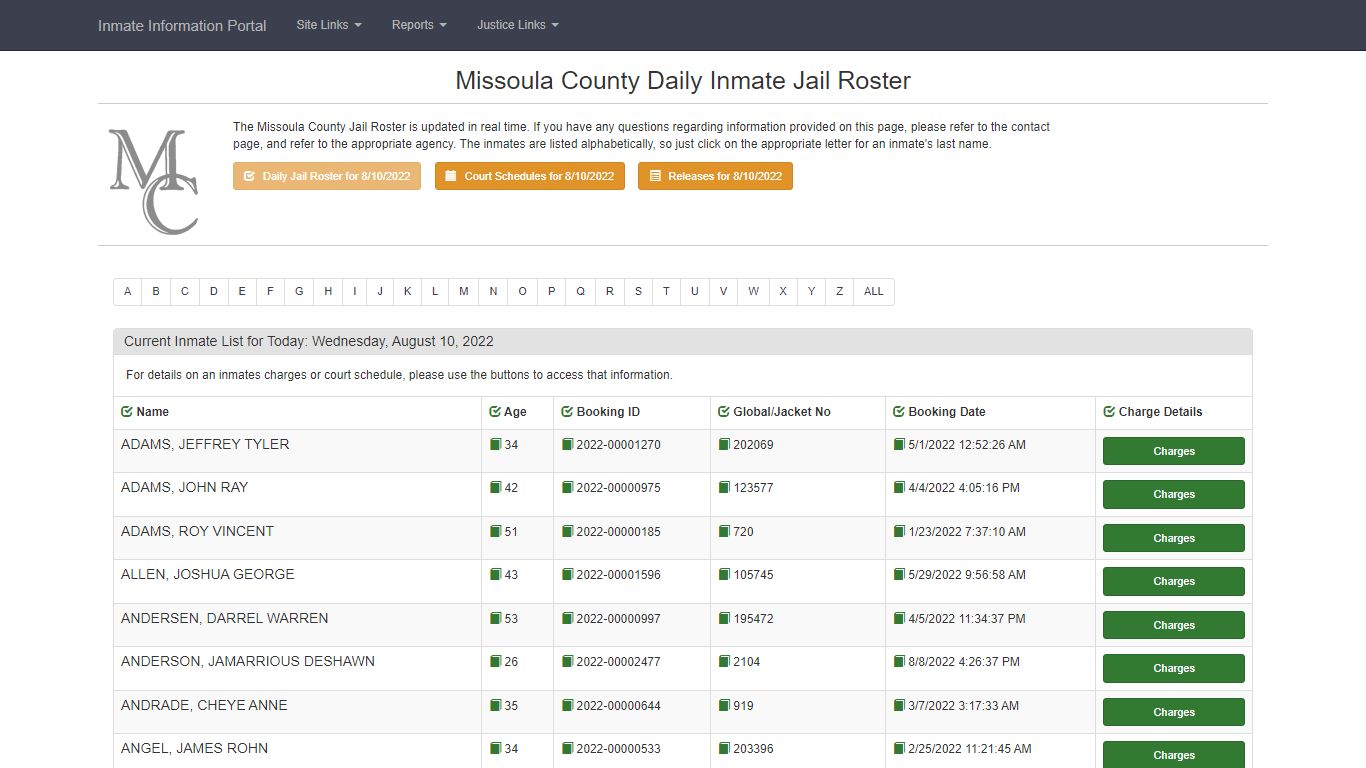Filter inmates by letter Q

point(580,292)
